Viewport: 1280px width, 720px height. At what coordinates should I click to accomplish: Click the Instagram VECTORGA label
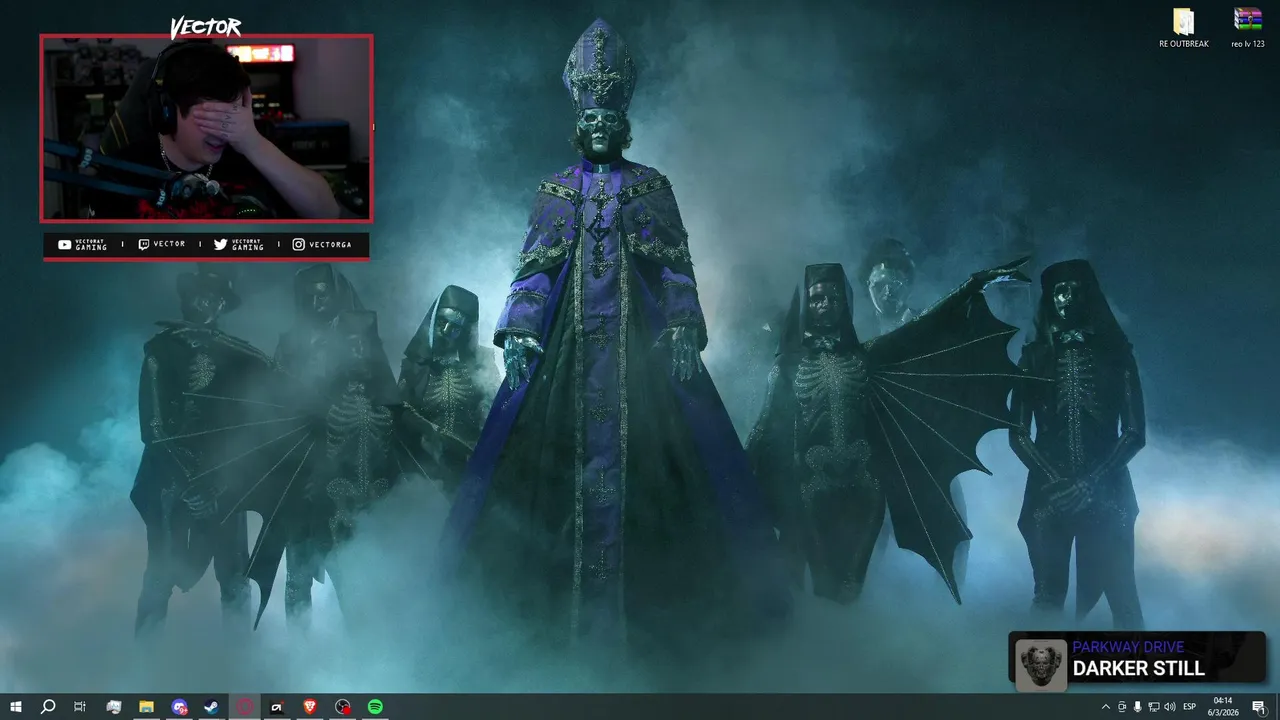point(322,245)
